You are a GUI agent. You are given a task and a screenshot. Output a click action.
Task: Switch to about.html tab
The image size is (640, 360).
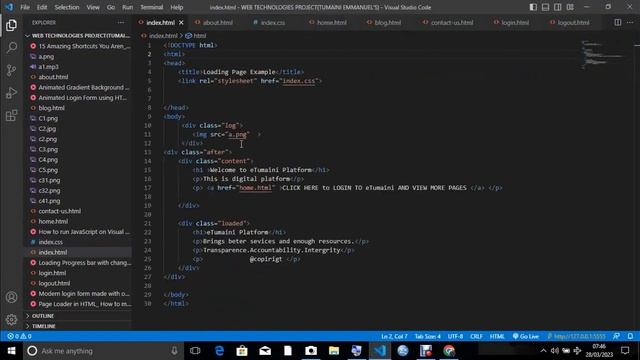[217, 22]
